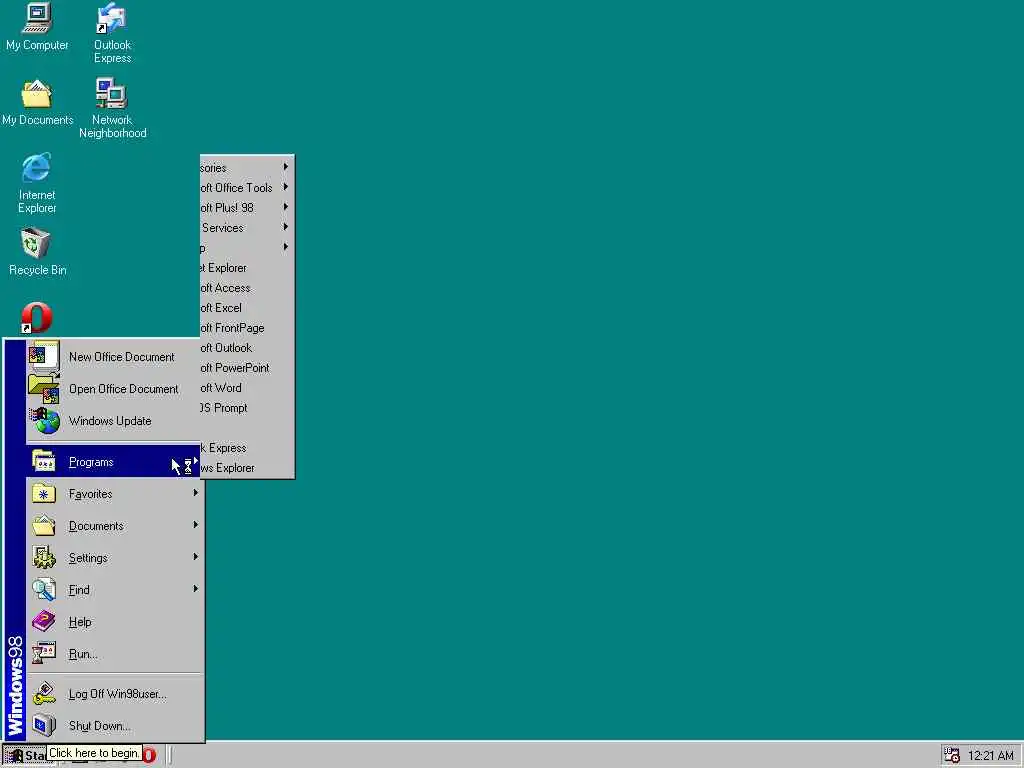The image size is (1024, 768).
Task: Expand the Accessories submenu arrow in Programs
Action: [x=285, y=167]
